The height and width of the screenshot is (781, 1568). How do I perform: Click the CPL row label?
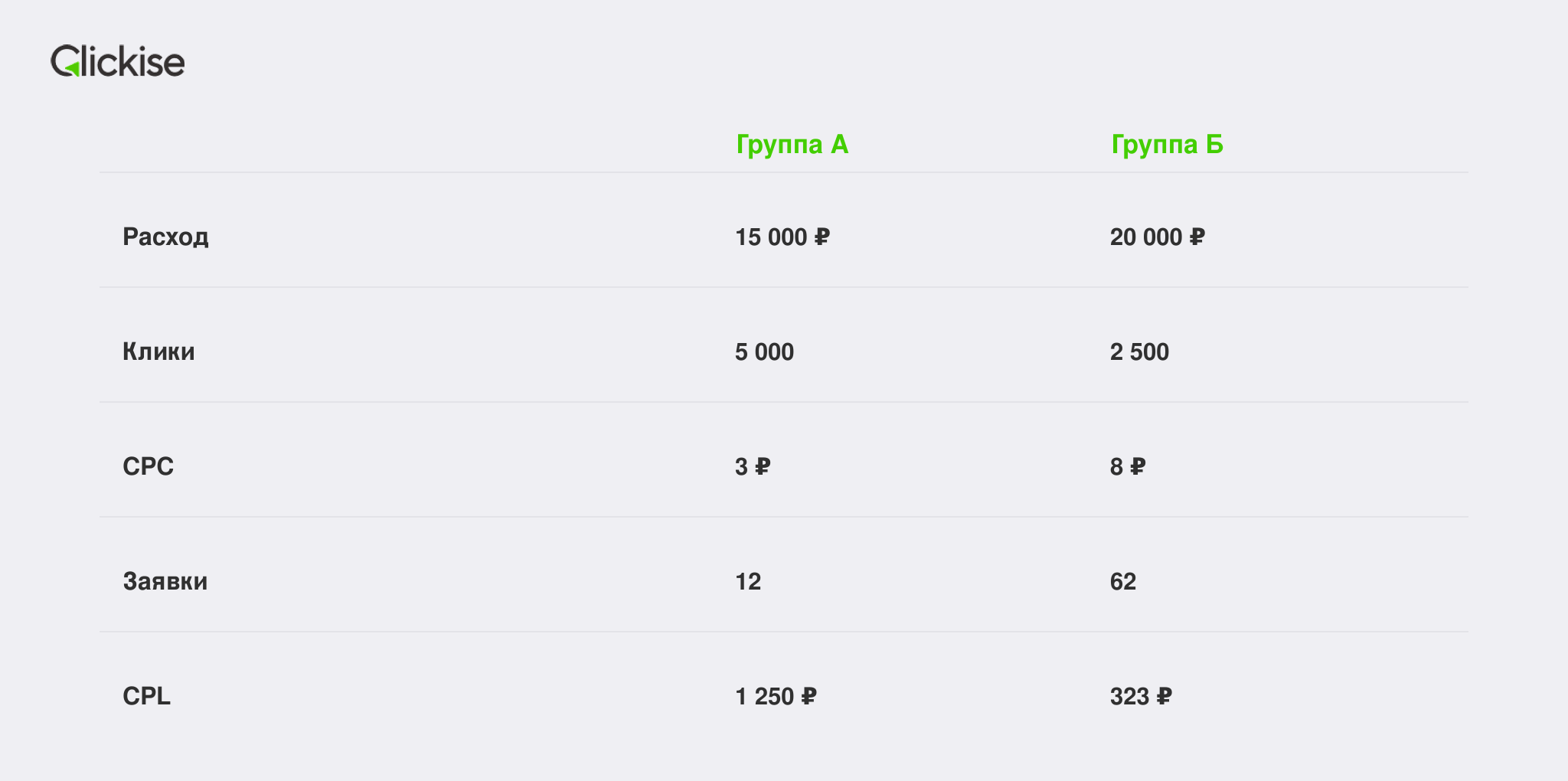(x=146, y=696)
